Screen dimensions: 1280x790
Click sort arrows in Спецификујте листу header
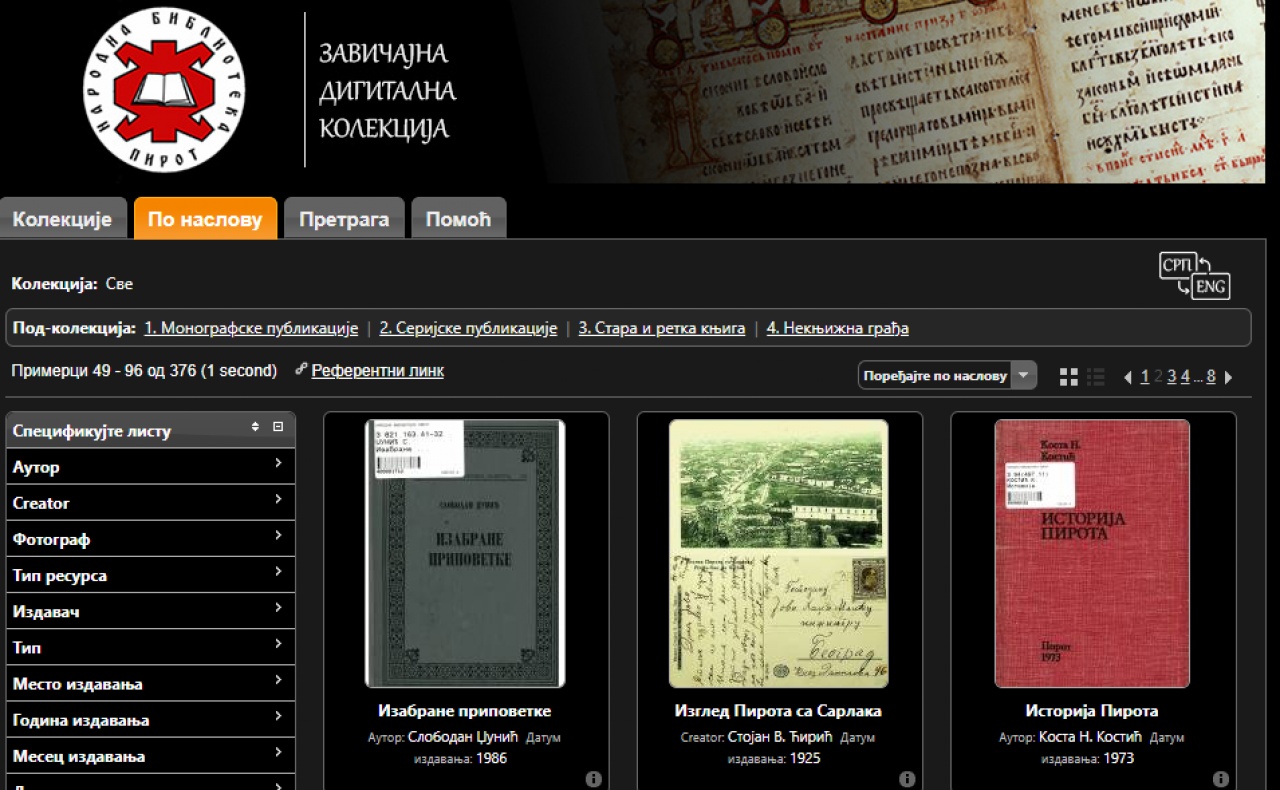point(255,427)
